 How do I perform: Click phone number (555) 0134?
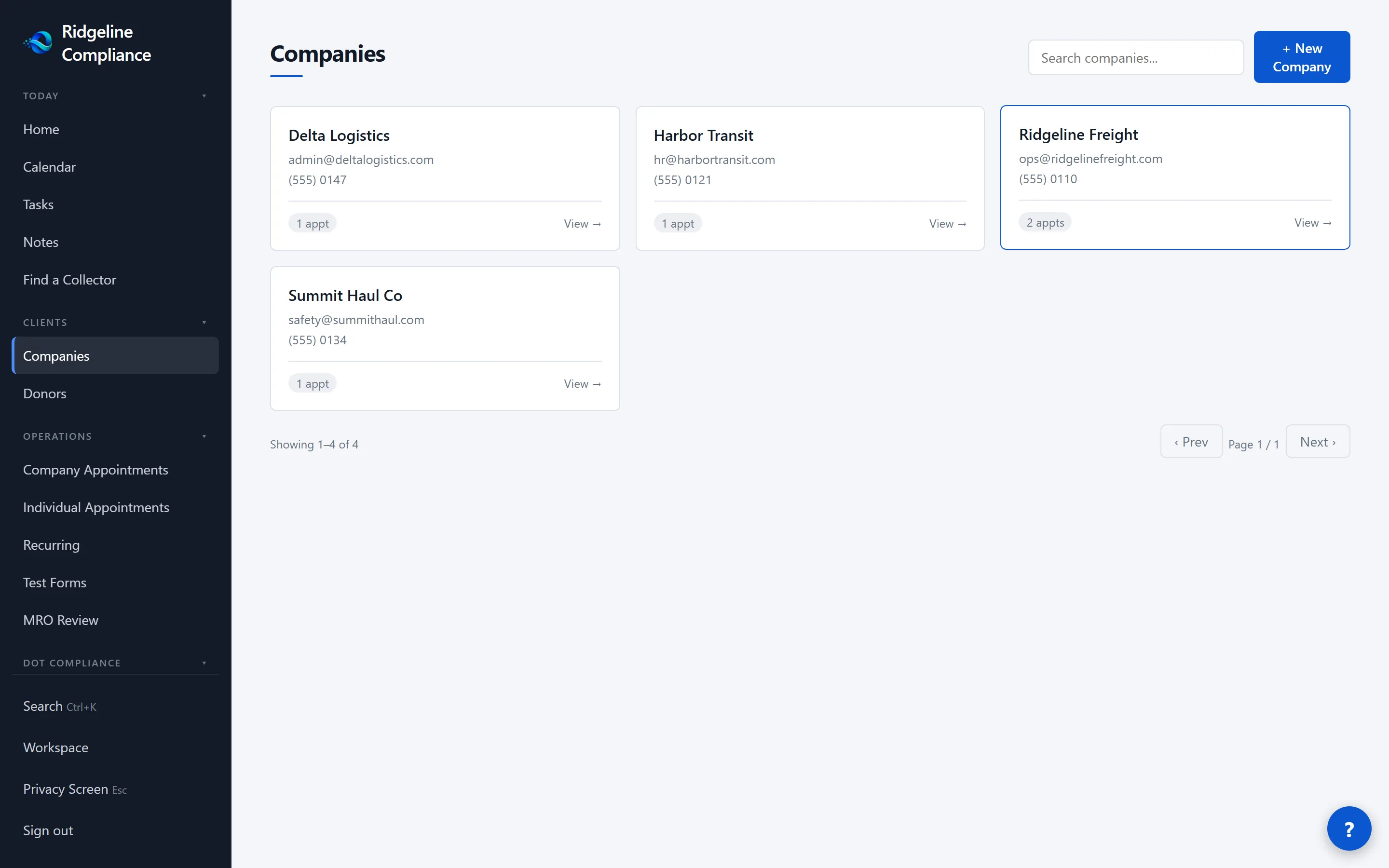coord(317,340)
